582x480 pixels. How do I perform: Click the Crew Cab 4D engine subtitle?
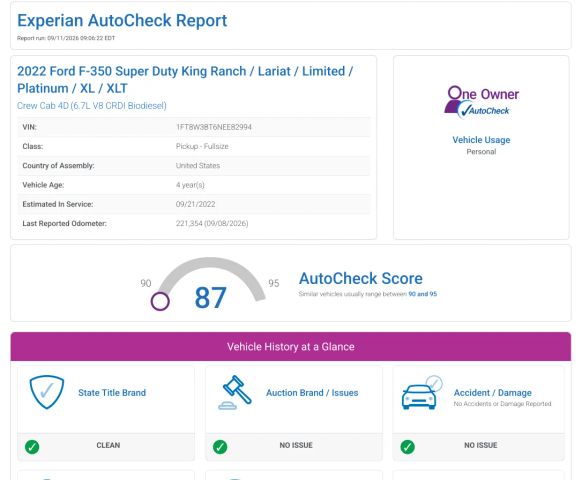(x=92, y=106)
